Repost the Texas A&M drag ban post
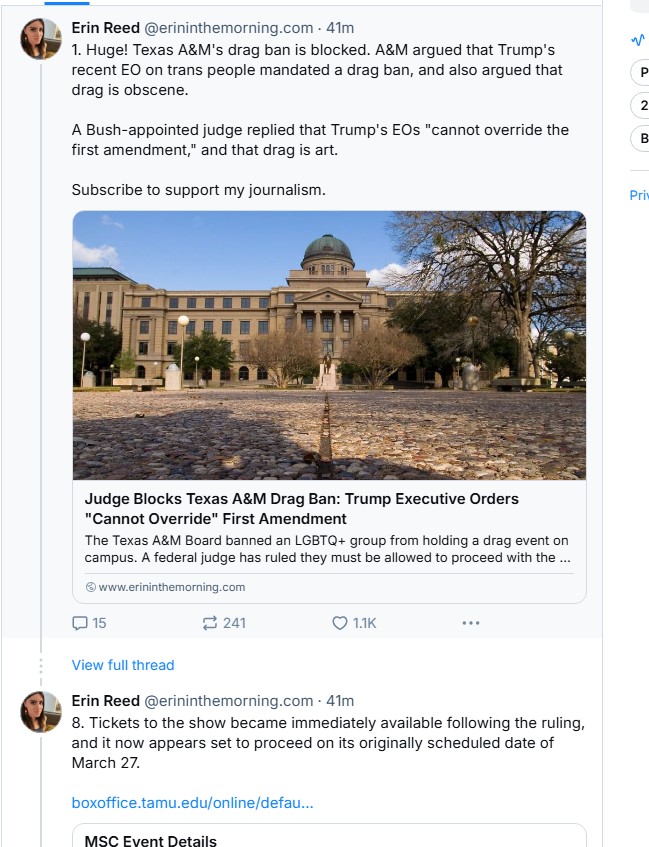649x847 pixels. tap(210, 623)
